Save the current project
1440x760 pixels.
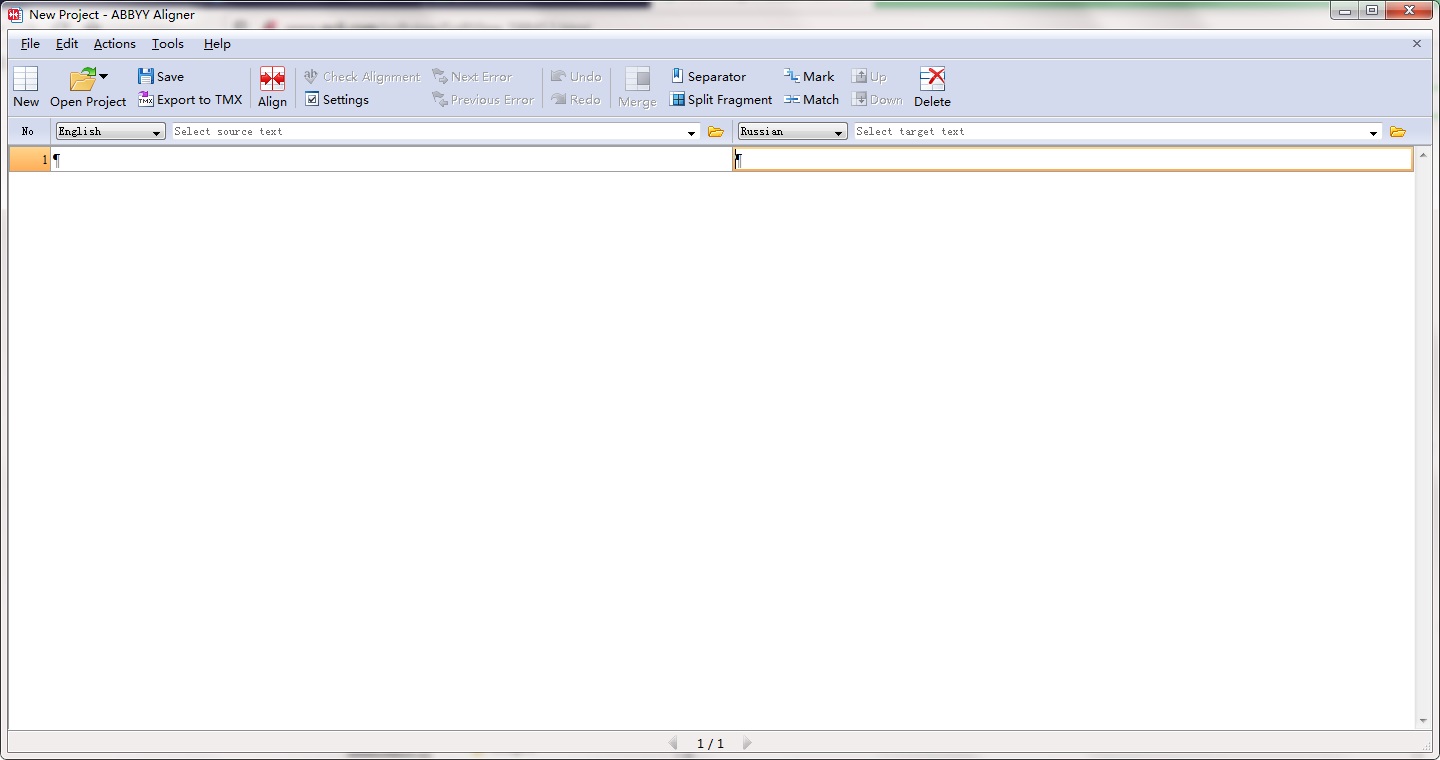pyautogui.click(x=161, y=76)
